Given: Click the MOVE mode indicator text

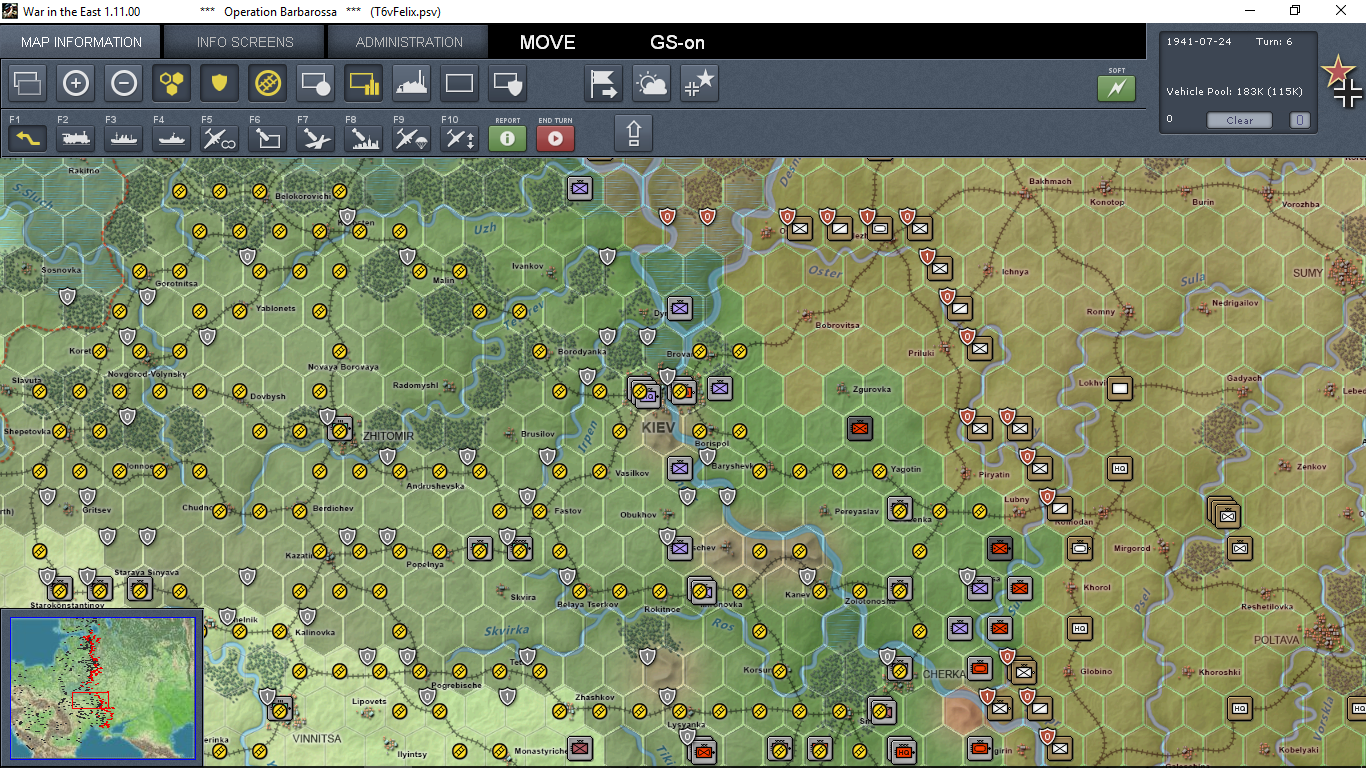Looking at the screenshot, I should click(547, 42).
